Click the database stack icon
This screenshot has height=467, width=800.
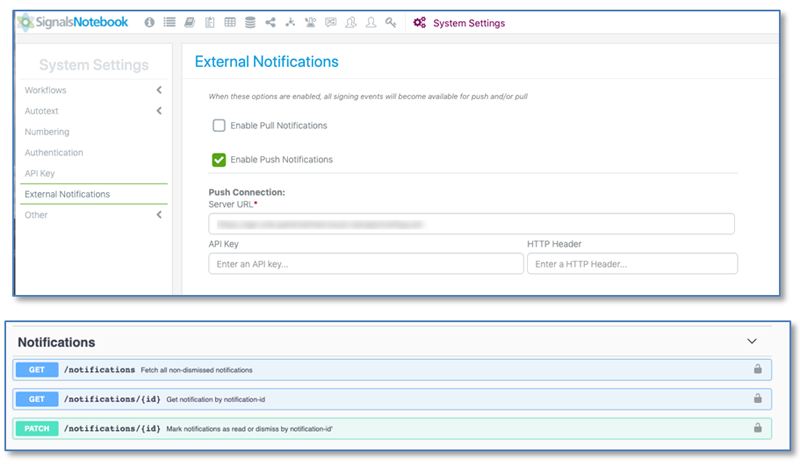(250, 22)
